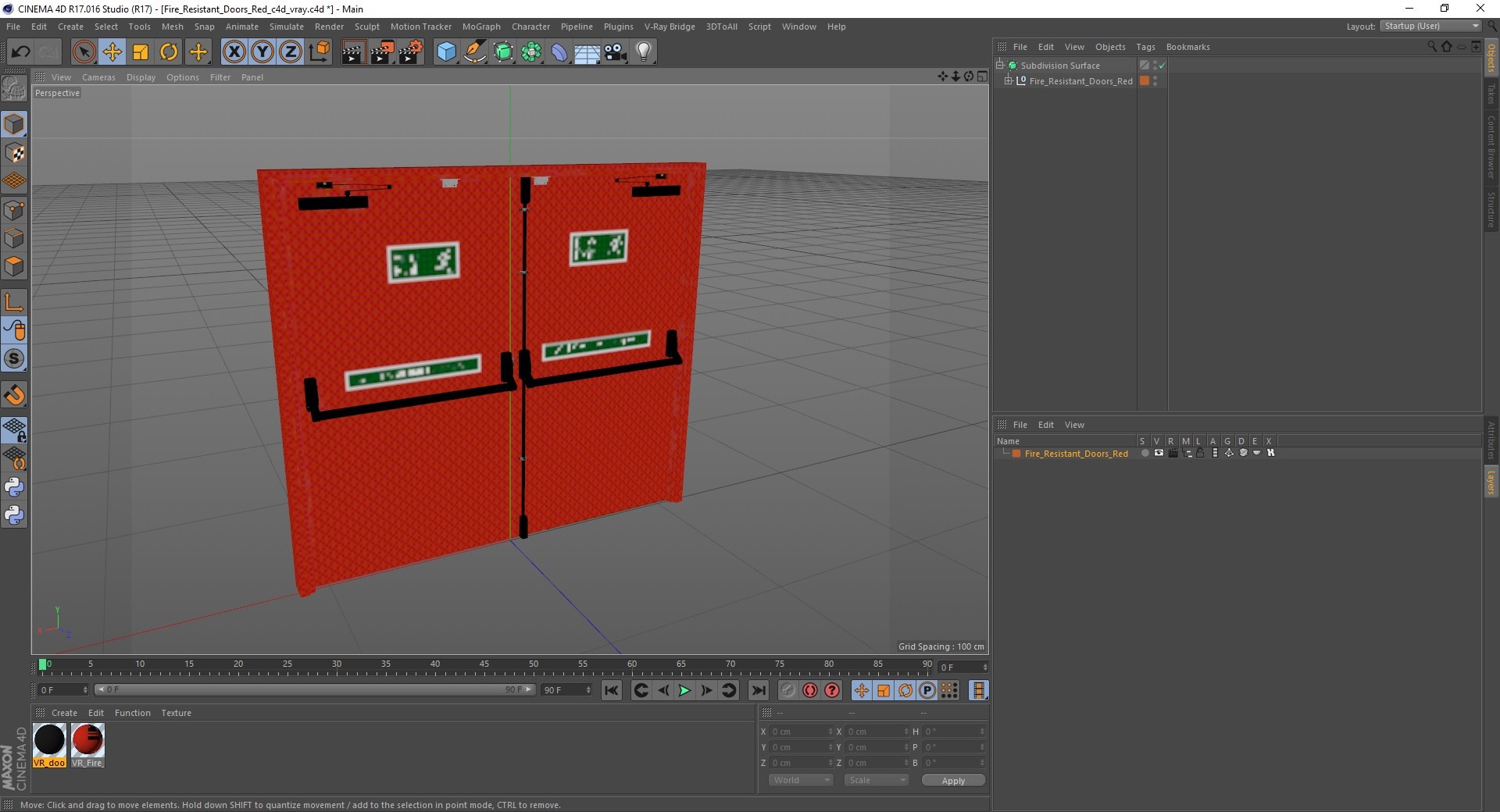1500x812 pixels.
Task: Open the MoGraph menu
Action: 481,27
